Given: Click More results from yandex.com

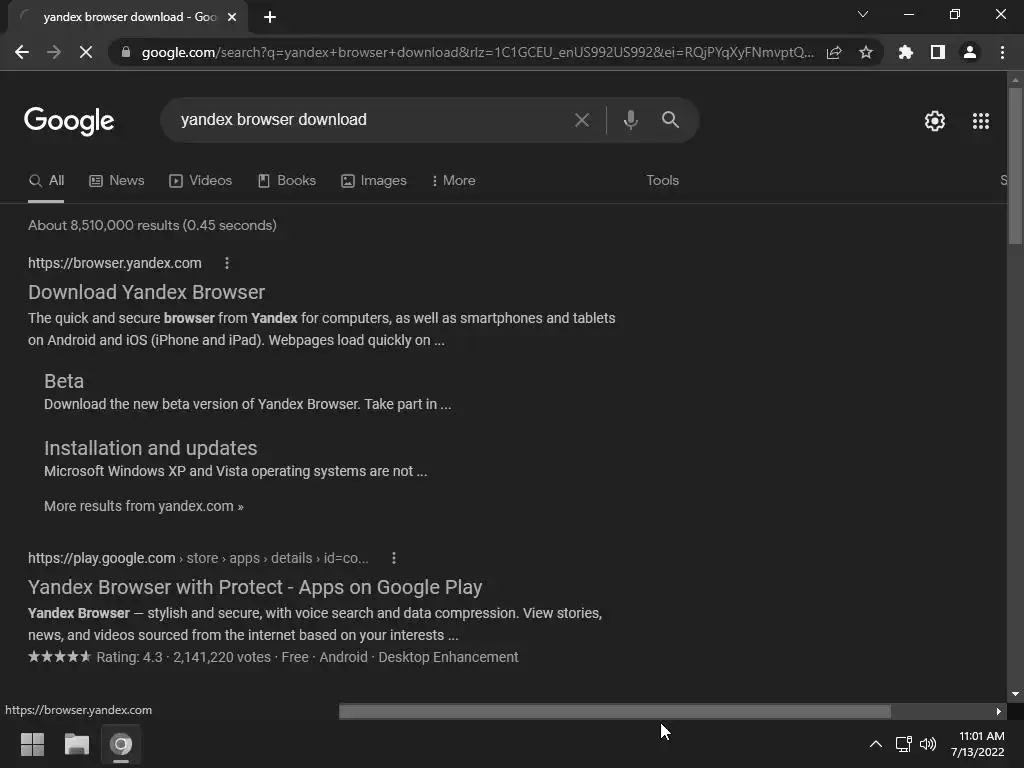Looking at the screenshot, I should tap(144, 506).
